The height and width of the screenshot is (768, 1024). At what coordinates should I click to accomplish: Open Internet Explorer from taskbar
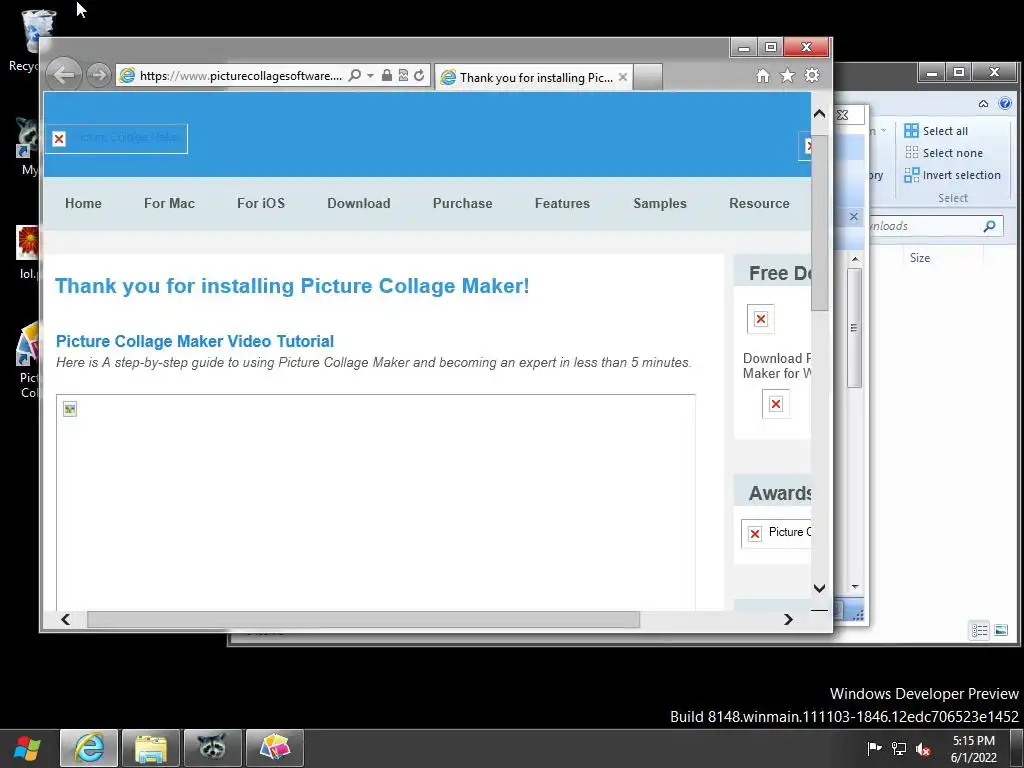[89, 748]
